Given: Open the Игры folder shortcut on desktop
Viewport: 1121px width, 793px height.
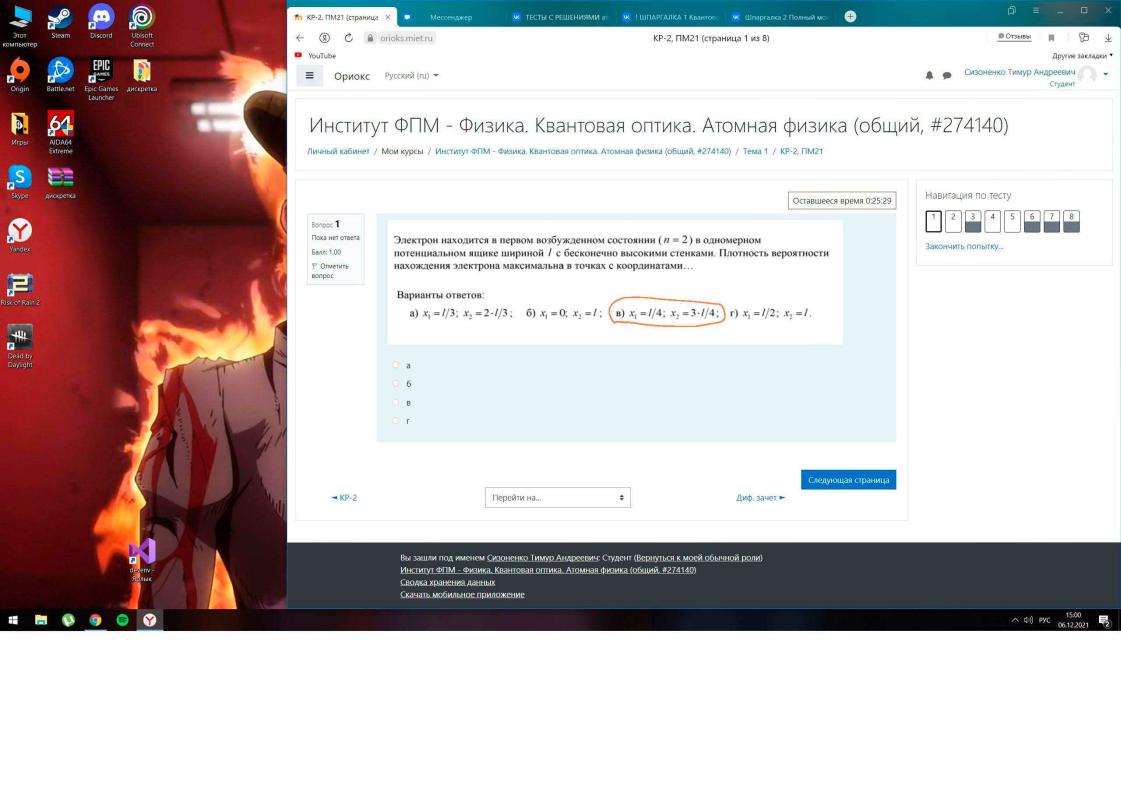Looking at the screenshot, I should [19, 129].
